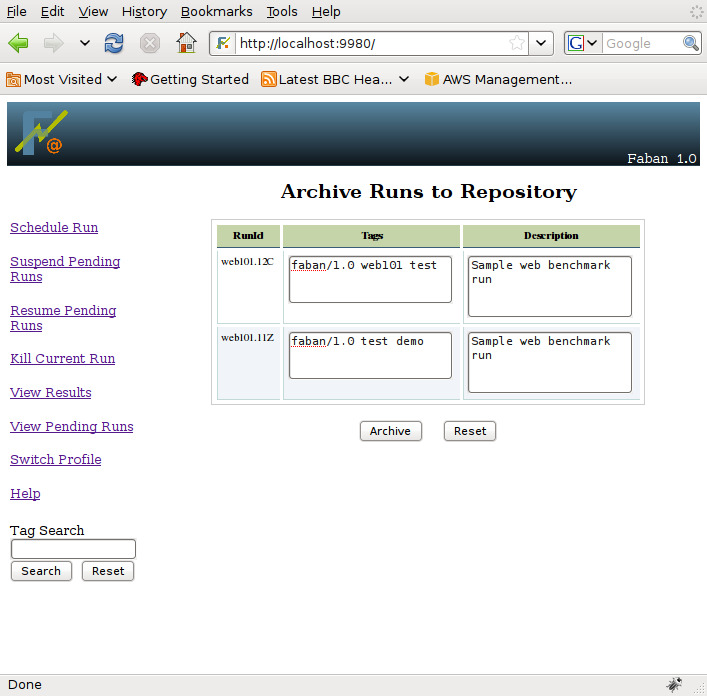Viewport: 707px width, 696px height.
Task: Click the Reload page icon
Action: [x=114, y=43]
